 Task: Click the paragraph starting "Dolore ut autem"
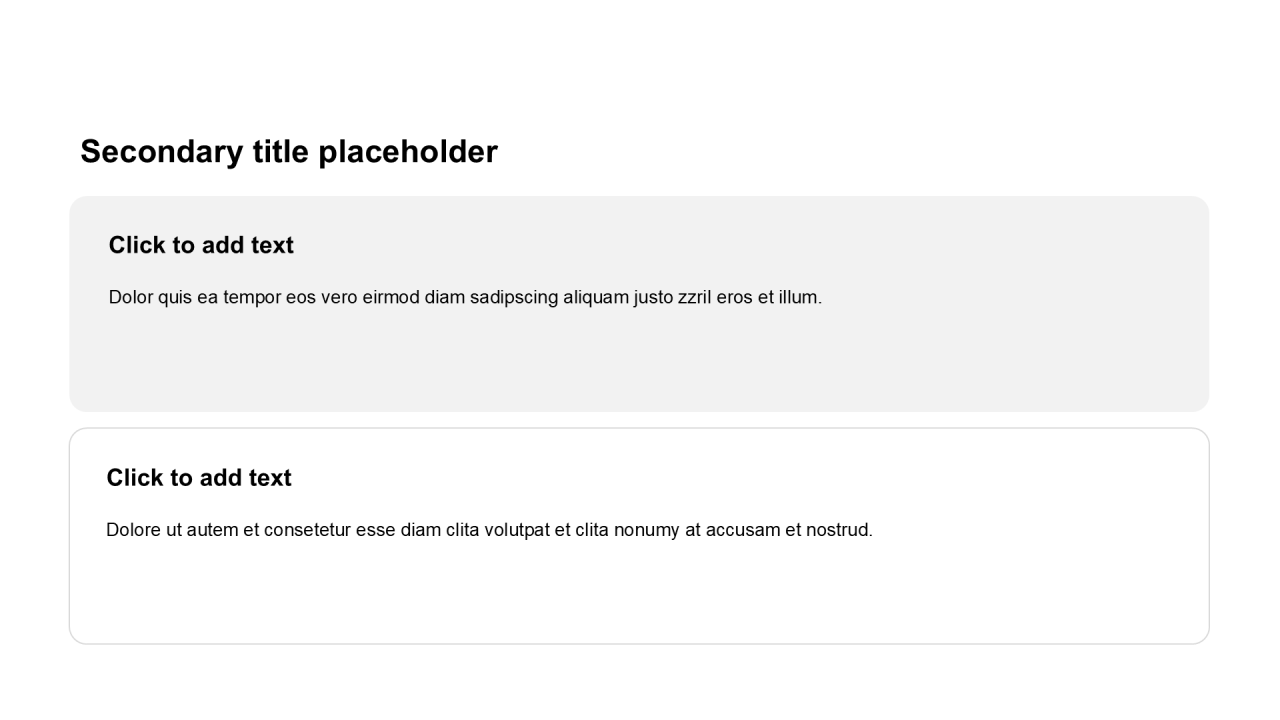tap(489, 530)
